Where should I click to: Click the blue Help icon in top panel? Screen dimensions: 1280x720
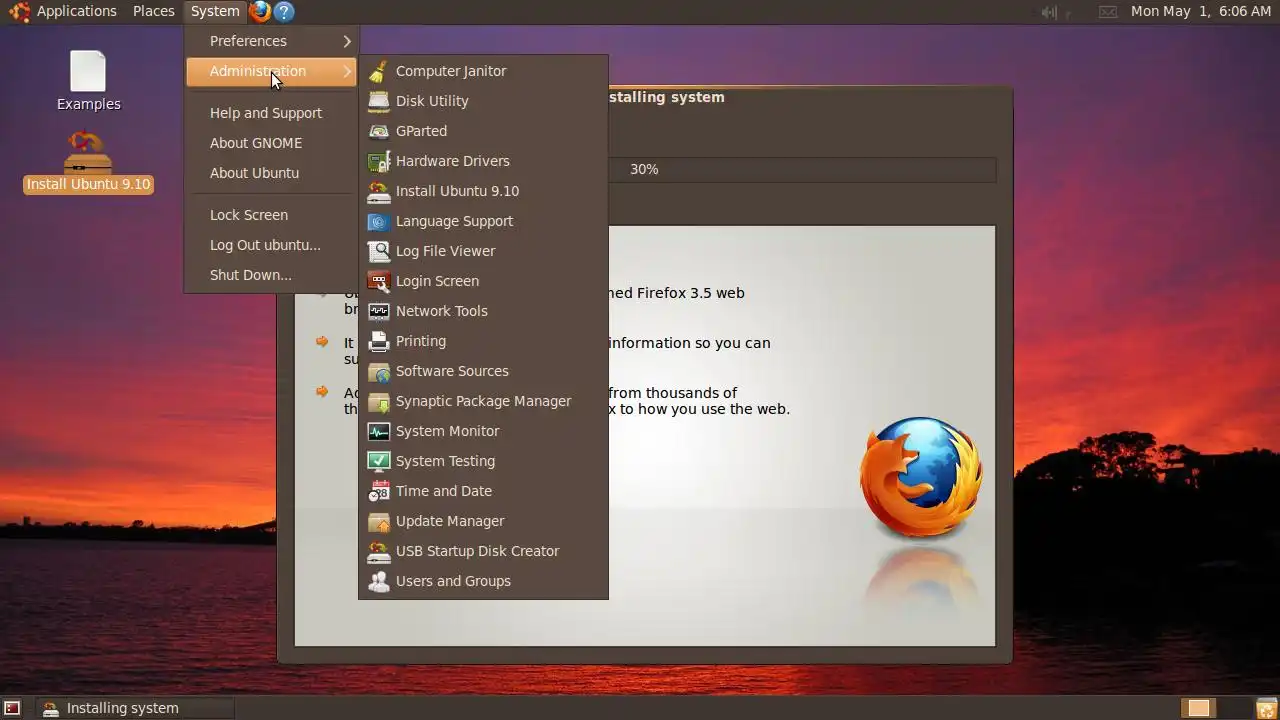click(284, 12)
